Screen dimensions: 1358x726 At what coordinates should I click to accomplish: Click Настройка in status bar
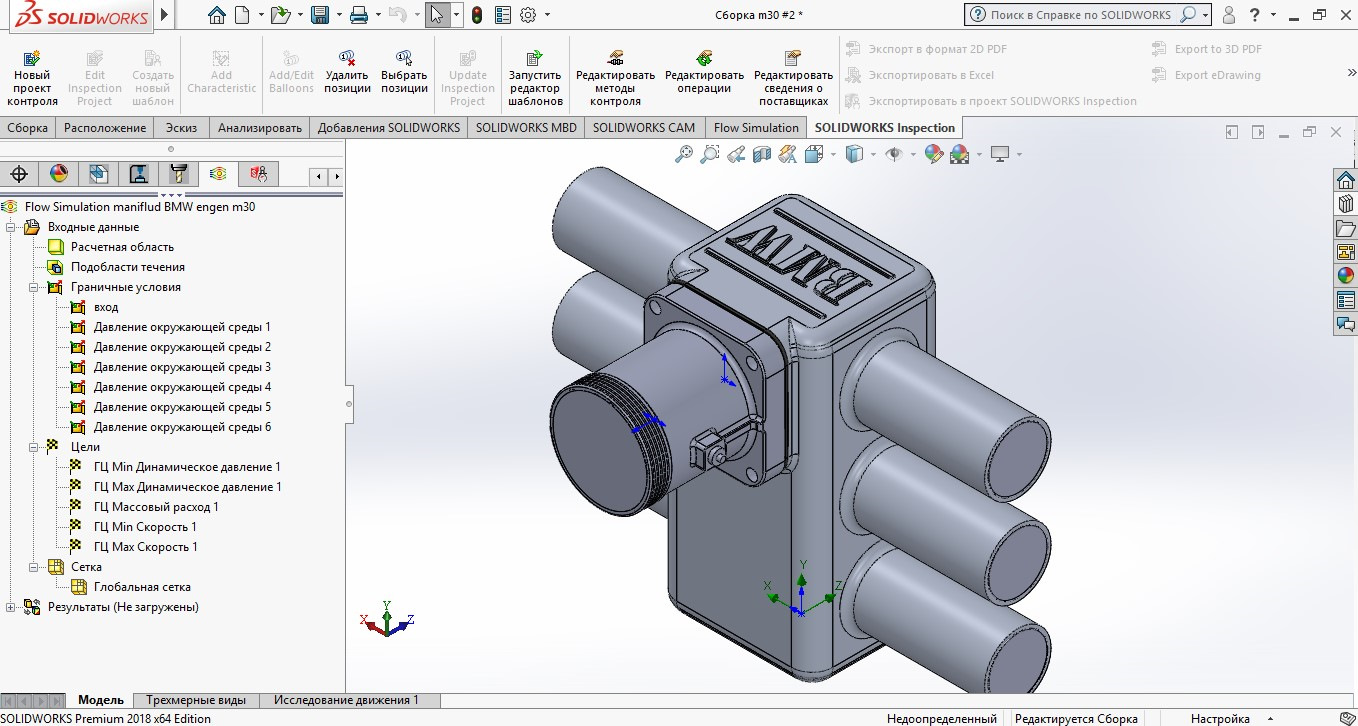point(1219,718)
